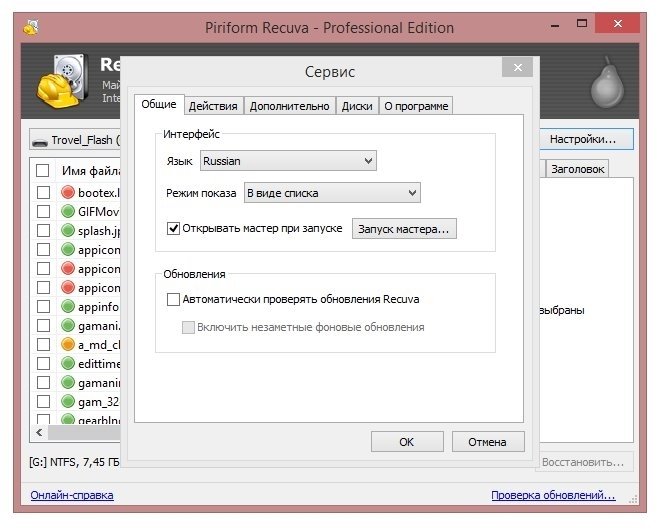The width and height of the screenshot is (664, 532).
Task: Open the Язык language dropdown
Action: pos(287,160)
